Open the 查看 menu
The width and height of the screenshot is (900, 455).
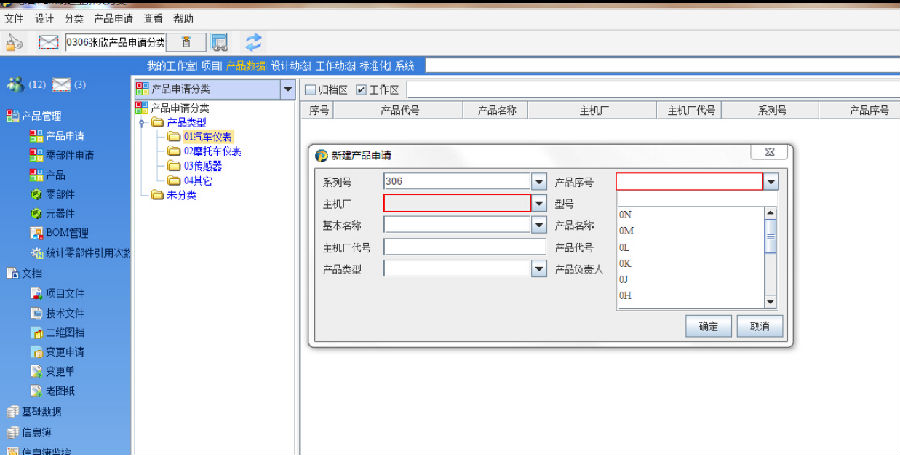(x=153, y=18)
